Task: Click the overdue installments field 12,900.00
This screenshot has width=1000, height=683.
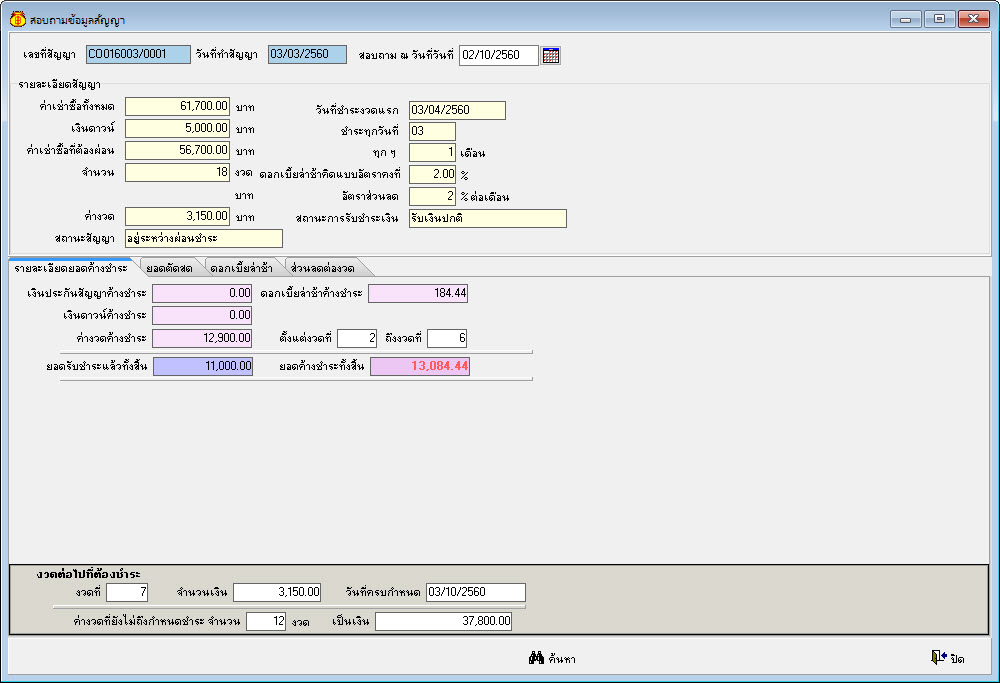Action: (202, 338)
